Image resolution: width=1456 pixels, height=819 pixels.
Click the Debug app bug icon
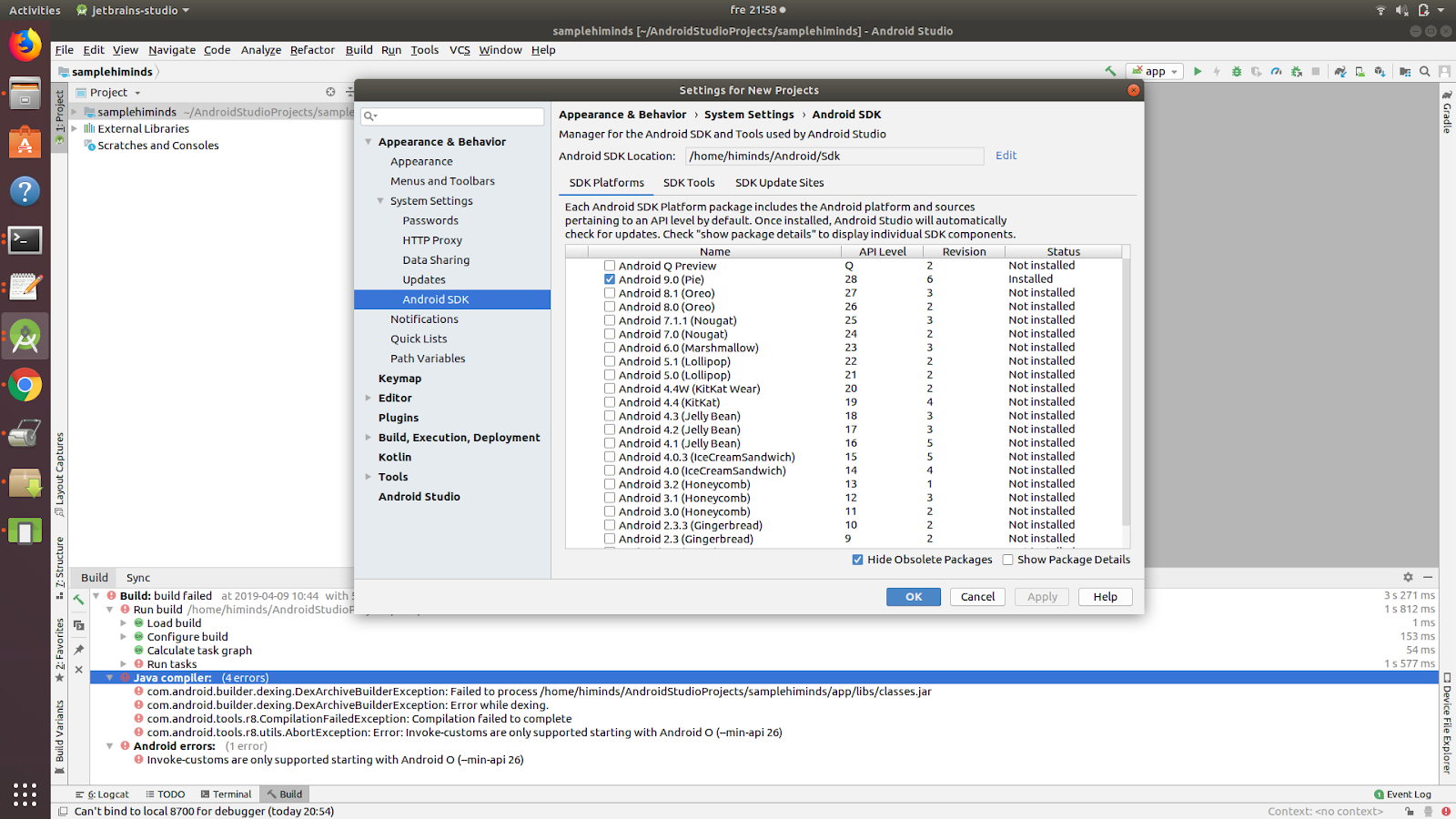pyautogui.click(x=1237, y=71)
